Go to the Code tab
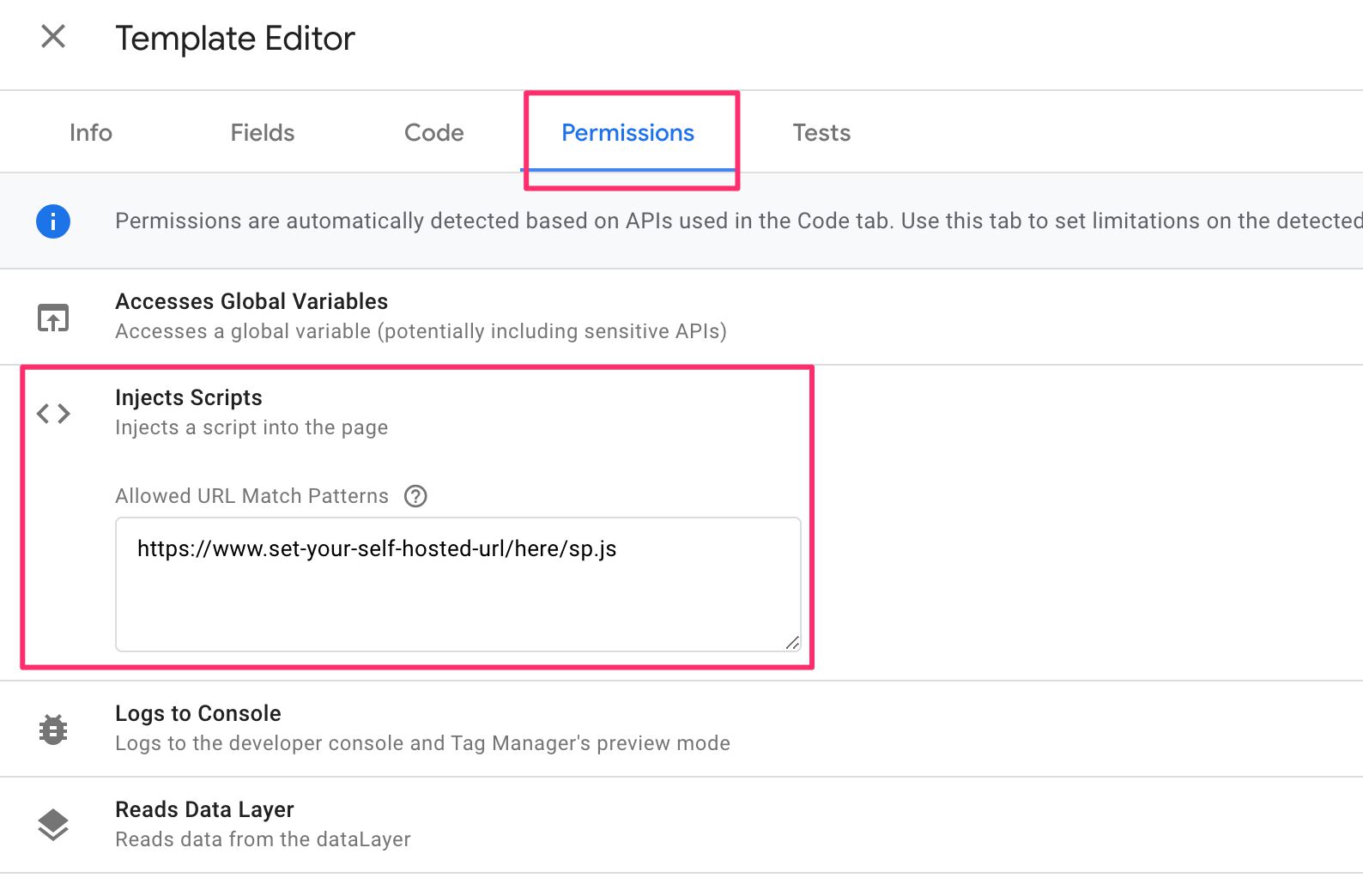 point(434,133)
